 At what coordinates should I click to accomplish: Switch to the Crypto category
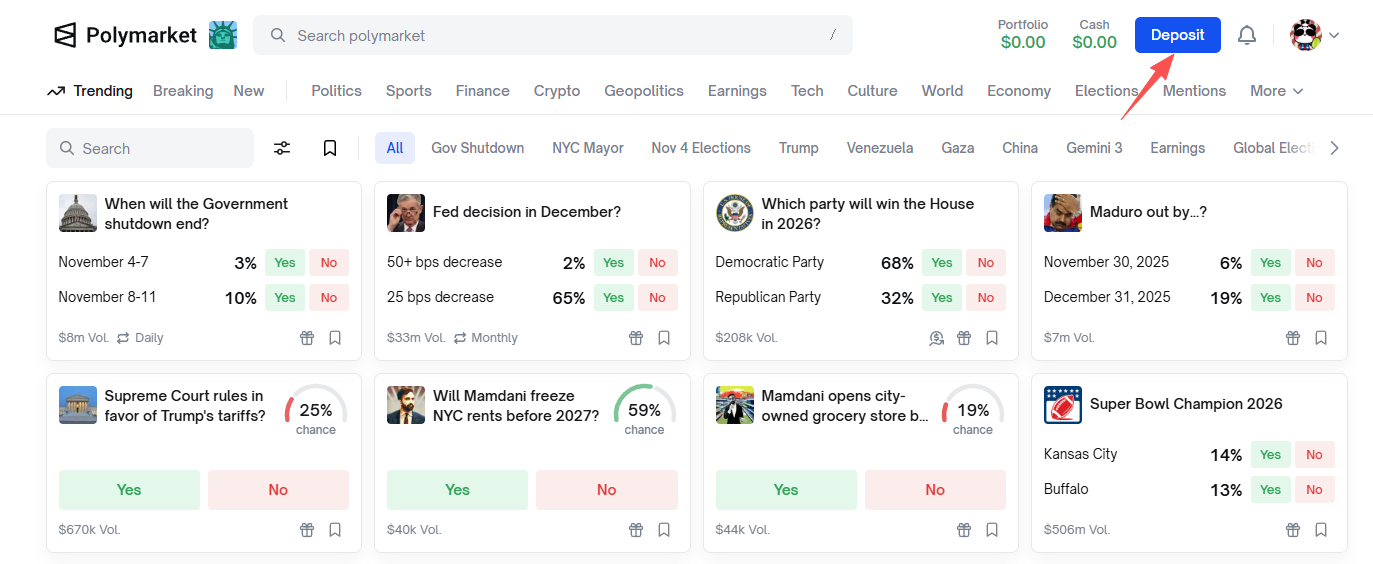click(556, 91)
